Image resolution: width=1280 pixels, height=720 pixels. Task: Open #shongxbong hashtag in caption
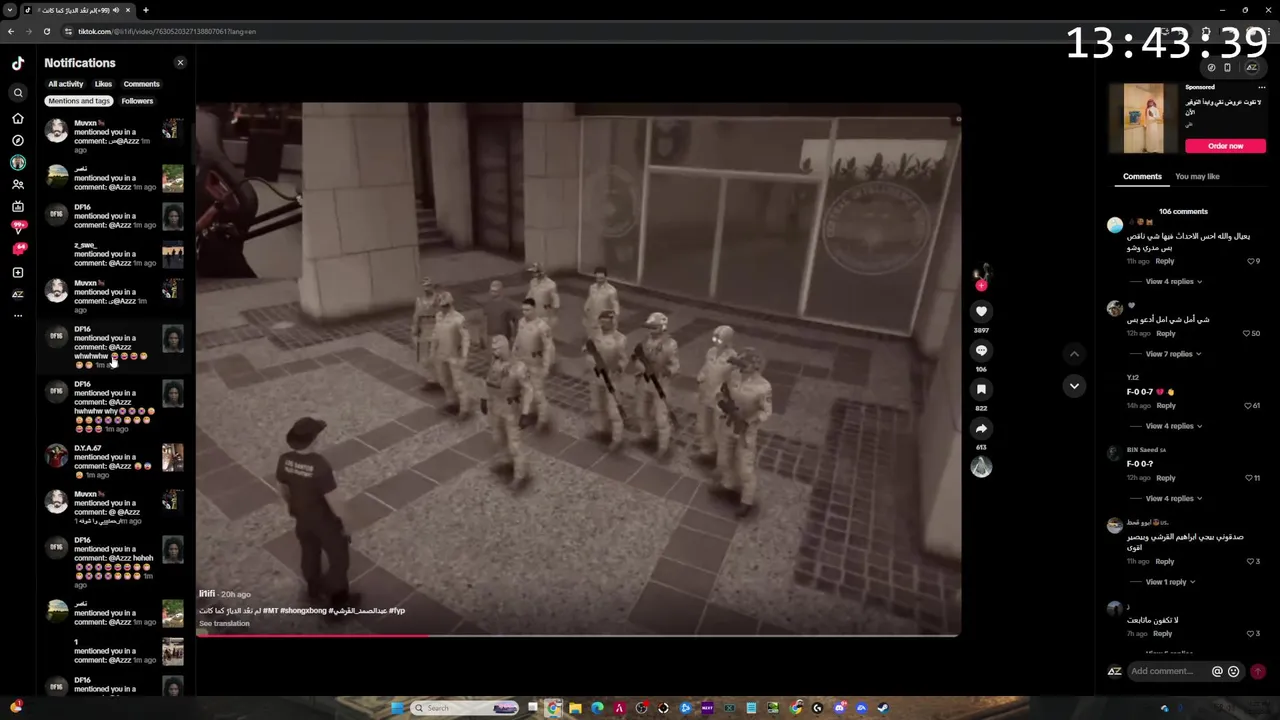(303, 610)
